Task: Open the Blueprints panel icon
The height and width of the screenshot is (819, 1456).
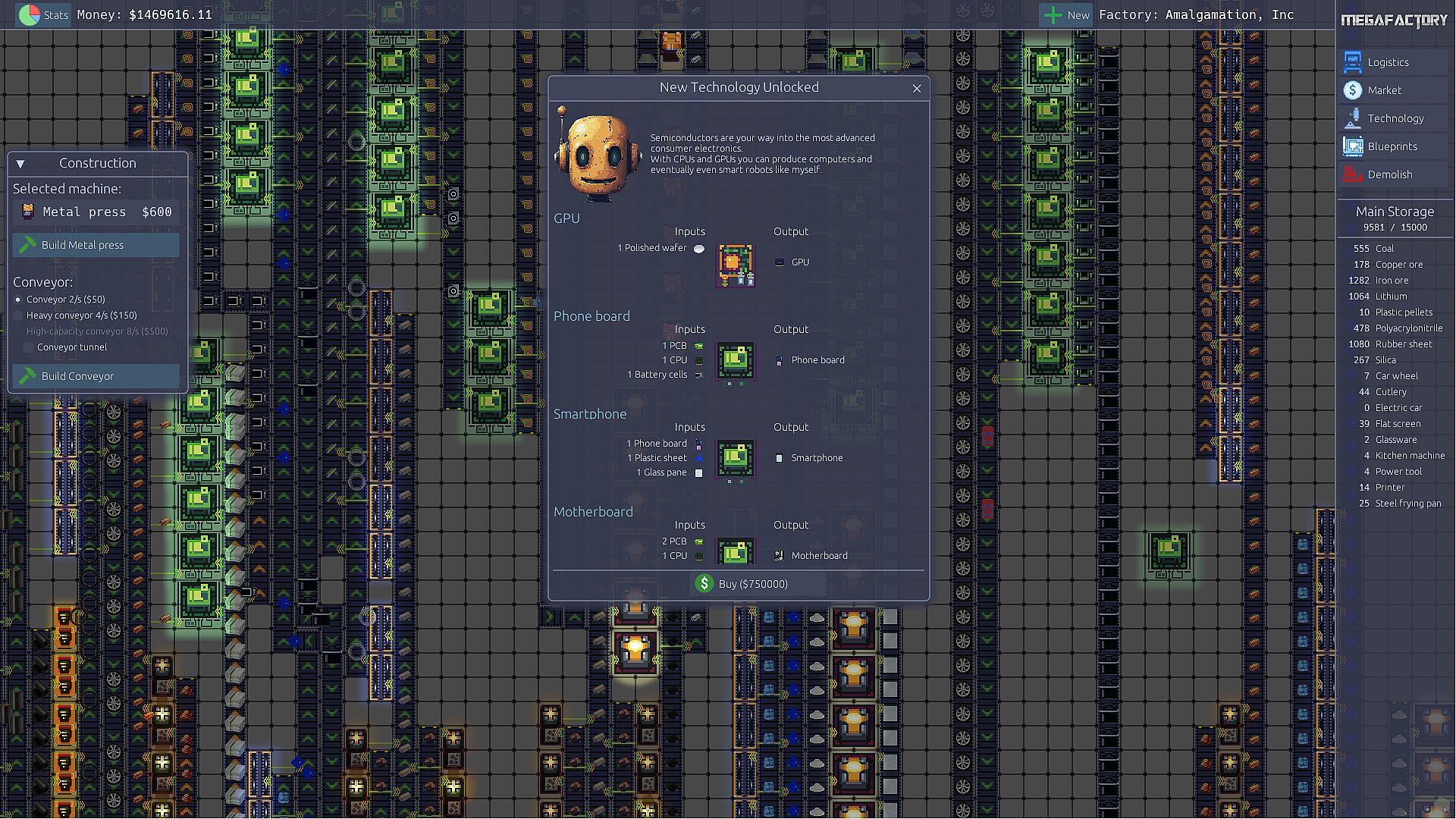Action: (x=1352, y=146)
